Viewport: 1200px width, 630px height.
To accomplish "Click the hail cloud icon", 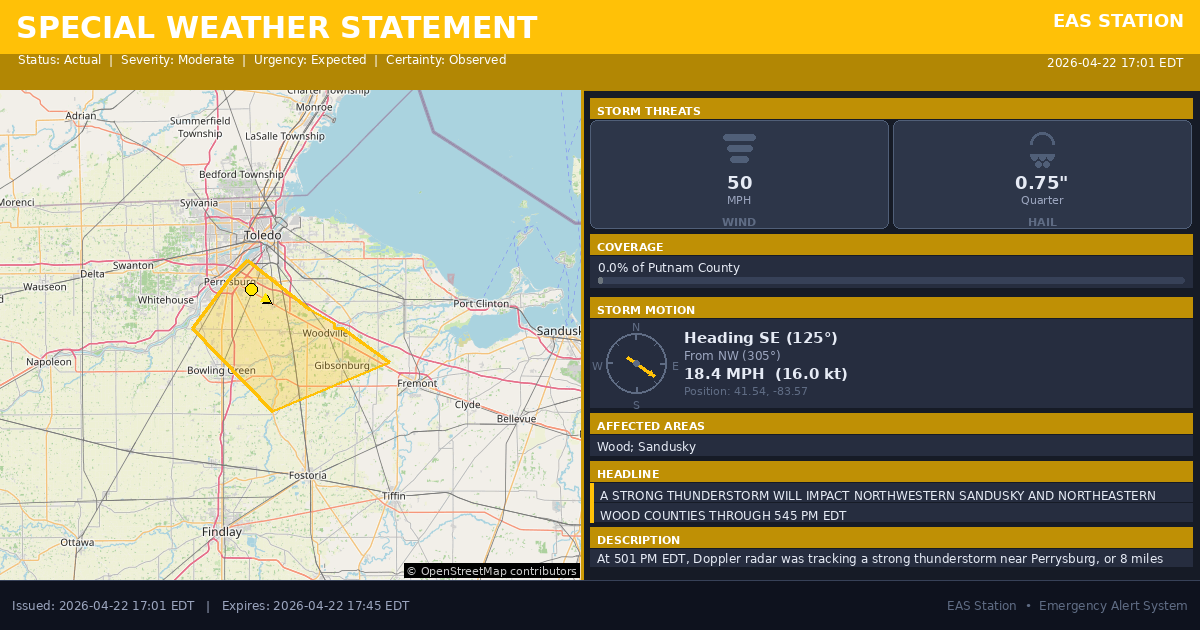I will tap(1042, 149).
